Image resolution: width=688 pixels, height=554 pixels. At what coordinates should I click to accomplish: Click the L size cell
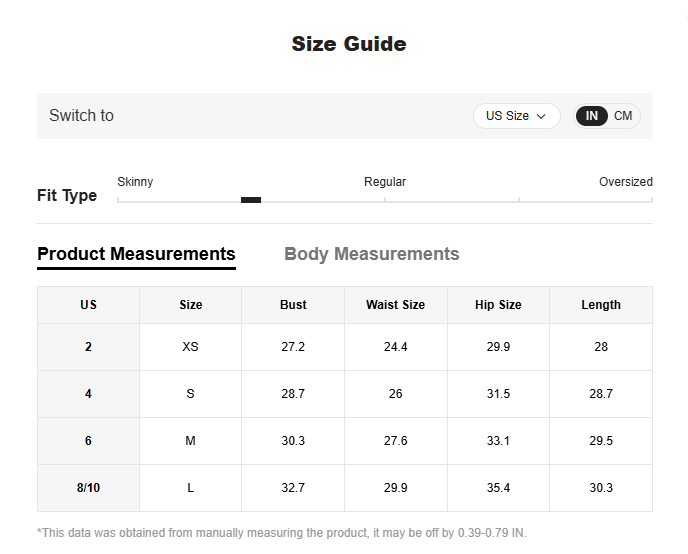(x=190, y=488)
